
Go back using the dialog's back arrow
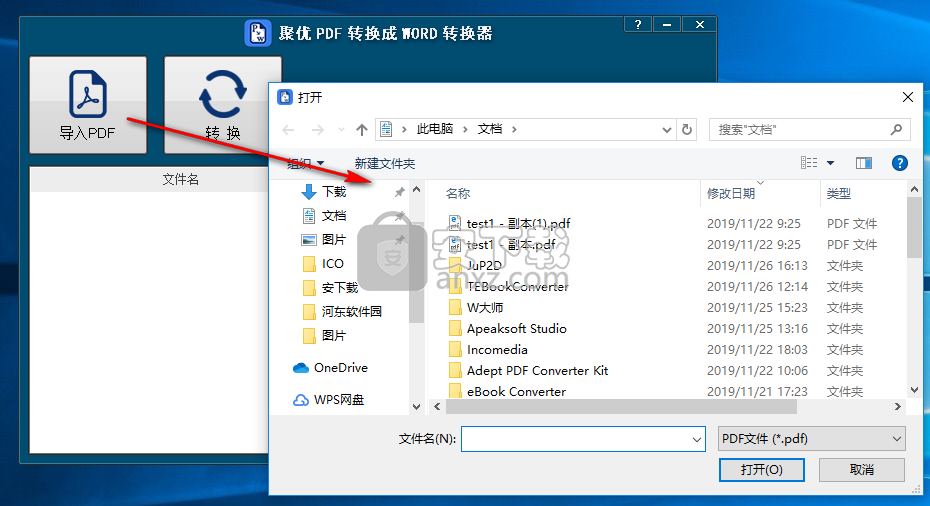tap(289, 129)
